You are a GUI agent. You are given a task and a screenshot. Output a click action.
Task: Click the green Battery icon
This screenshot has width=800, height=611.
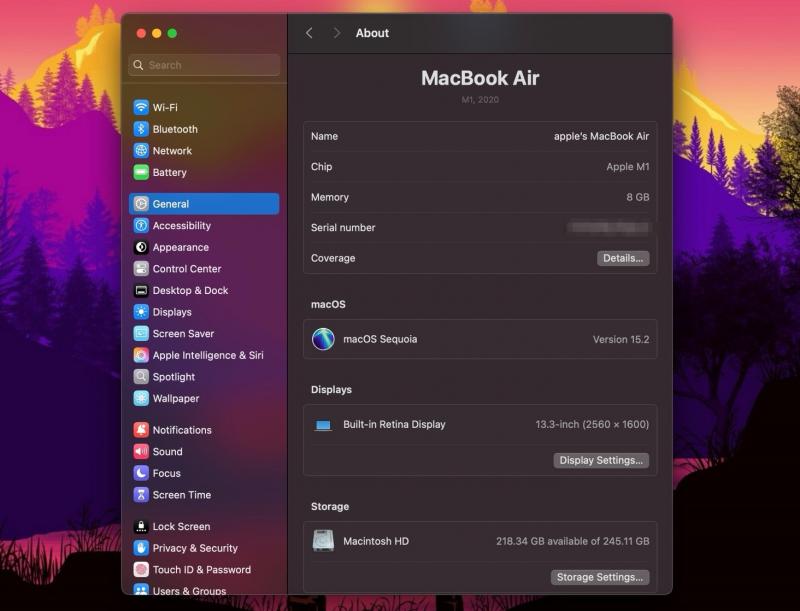[x=141, y=172]
